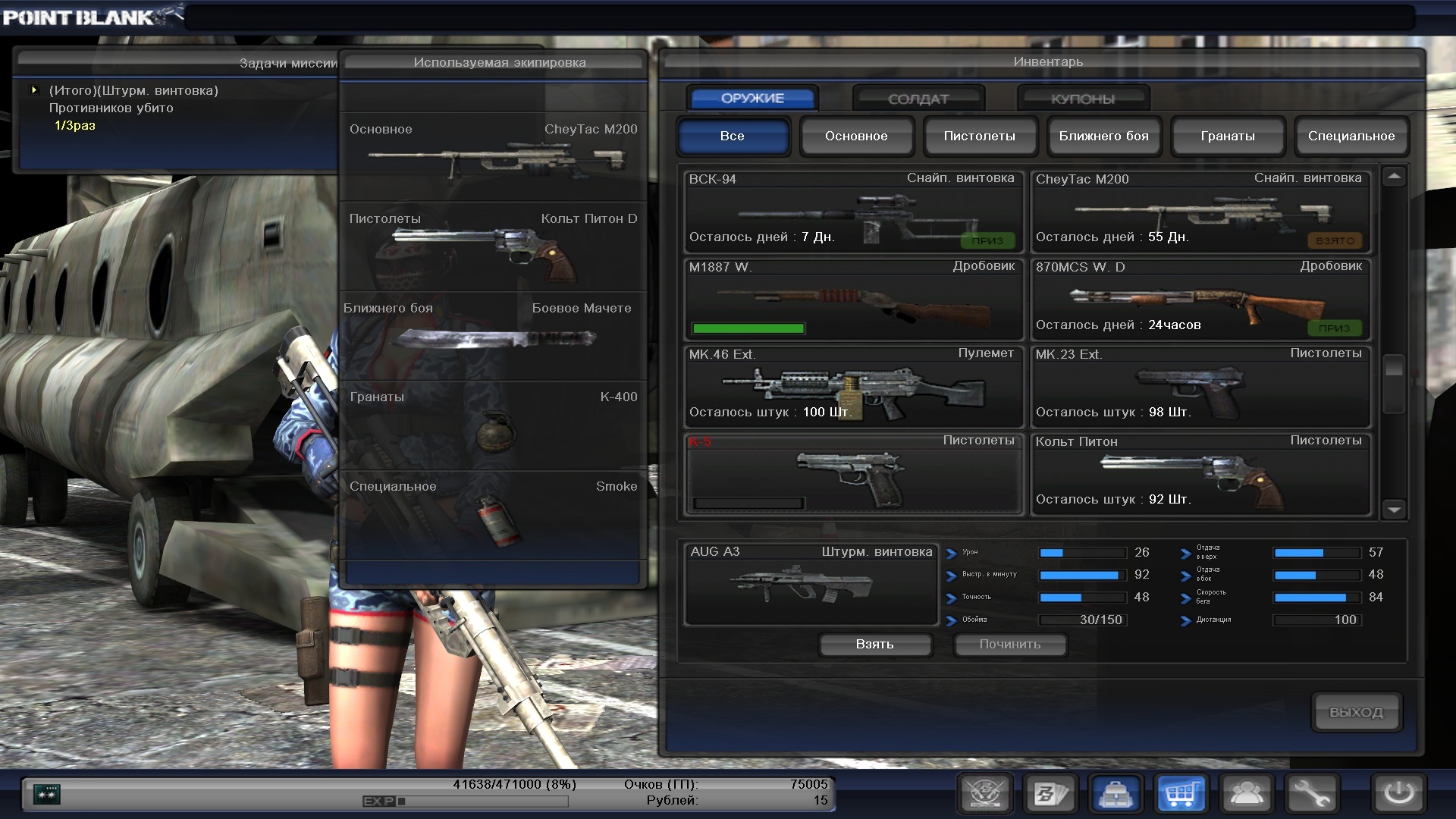1456x819 pixels.
Task: Open the wrench settings icon
Action: pos(1313,794)
